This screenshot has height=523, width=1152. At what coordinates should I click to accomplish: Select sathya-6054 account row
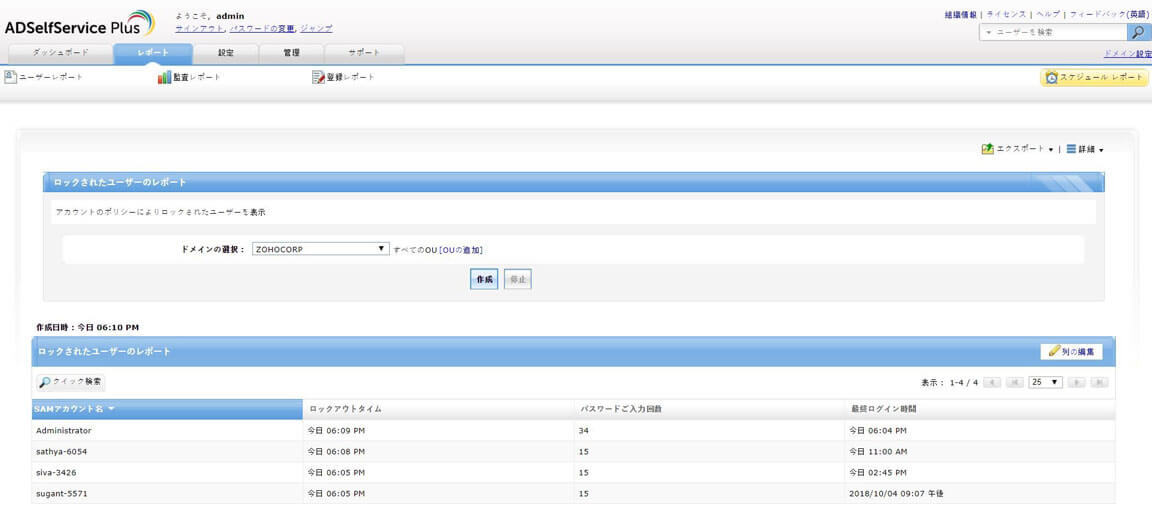[573, 452]
